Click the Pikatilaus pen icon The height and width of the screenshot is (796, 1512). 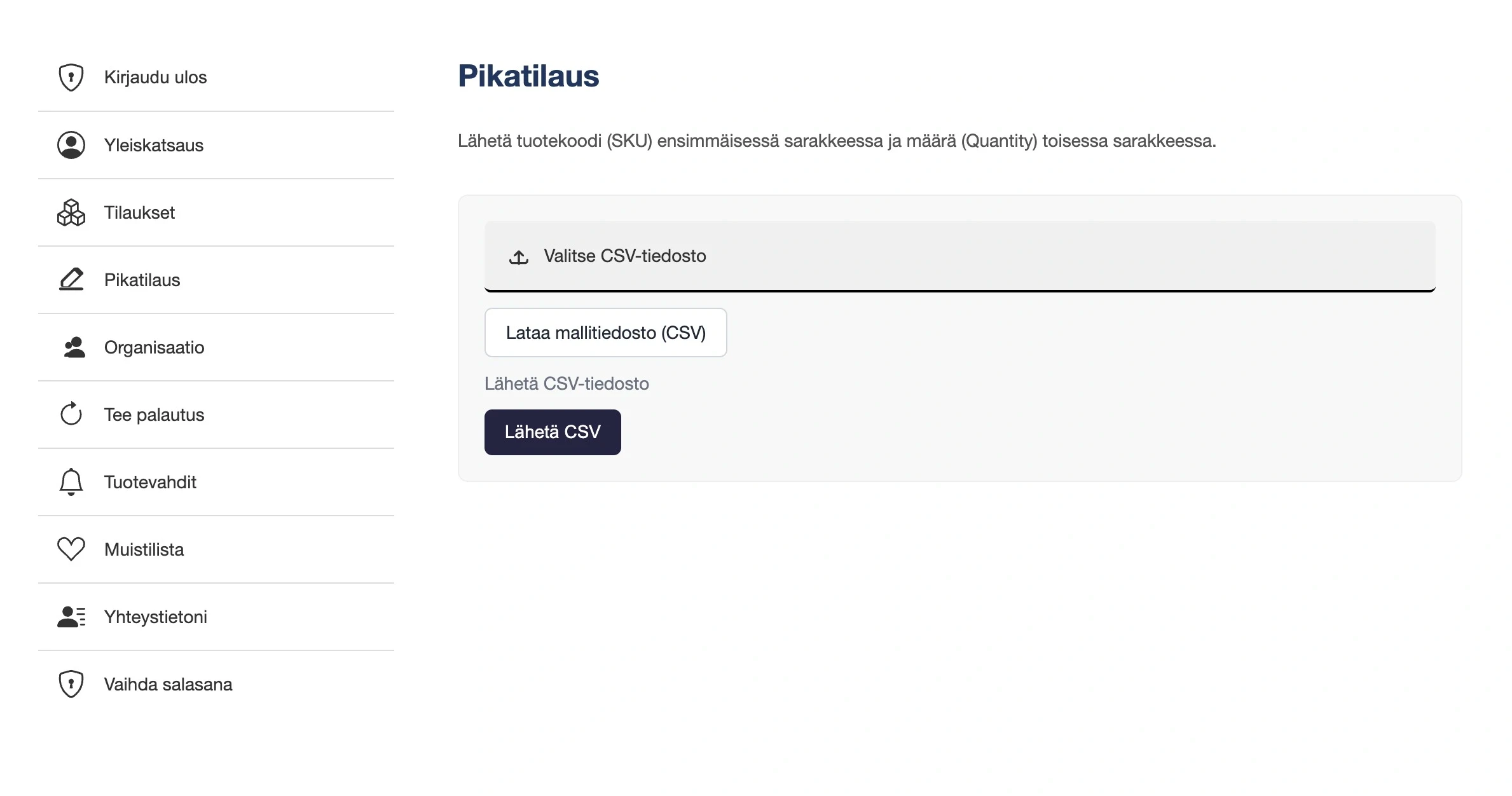(x=71, y=279)
